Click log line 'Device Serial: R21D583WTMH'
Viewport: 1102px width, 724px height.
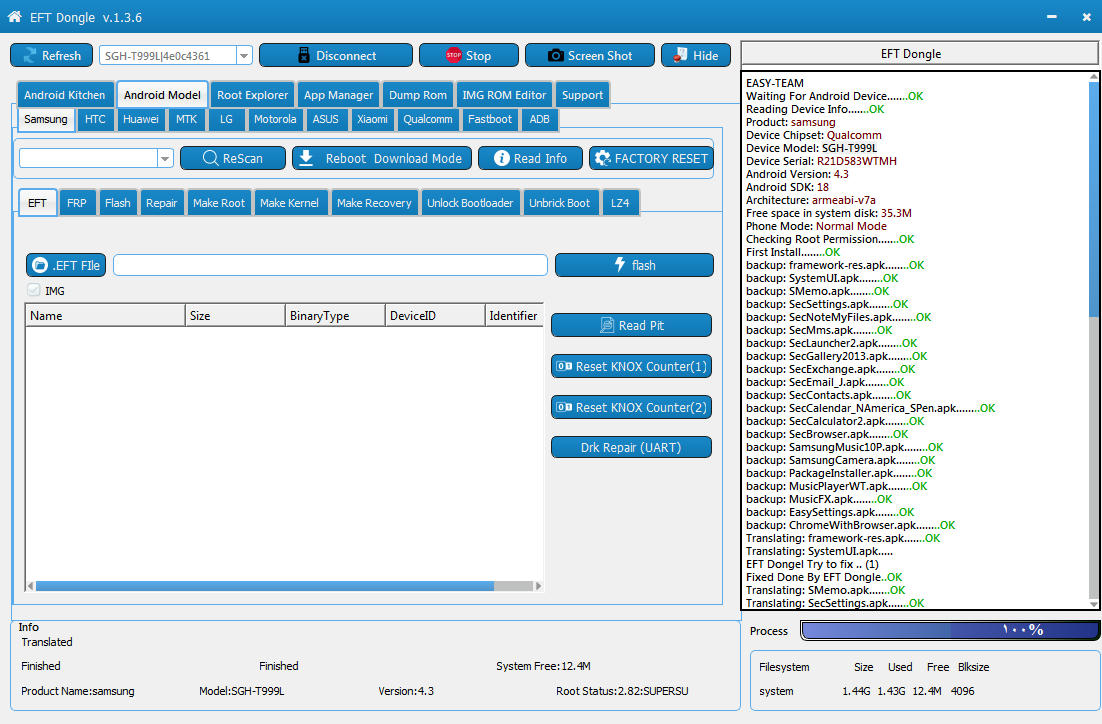coord(821,161)
